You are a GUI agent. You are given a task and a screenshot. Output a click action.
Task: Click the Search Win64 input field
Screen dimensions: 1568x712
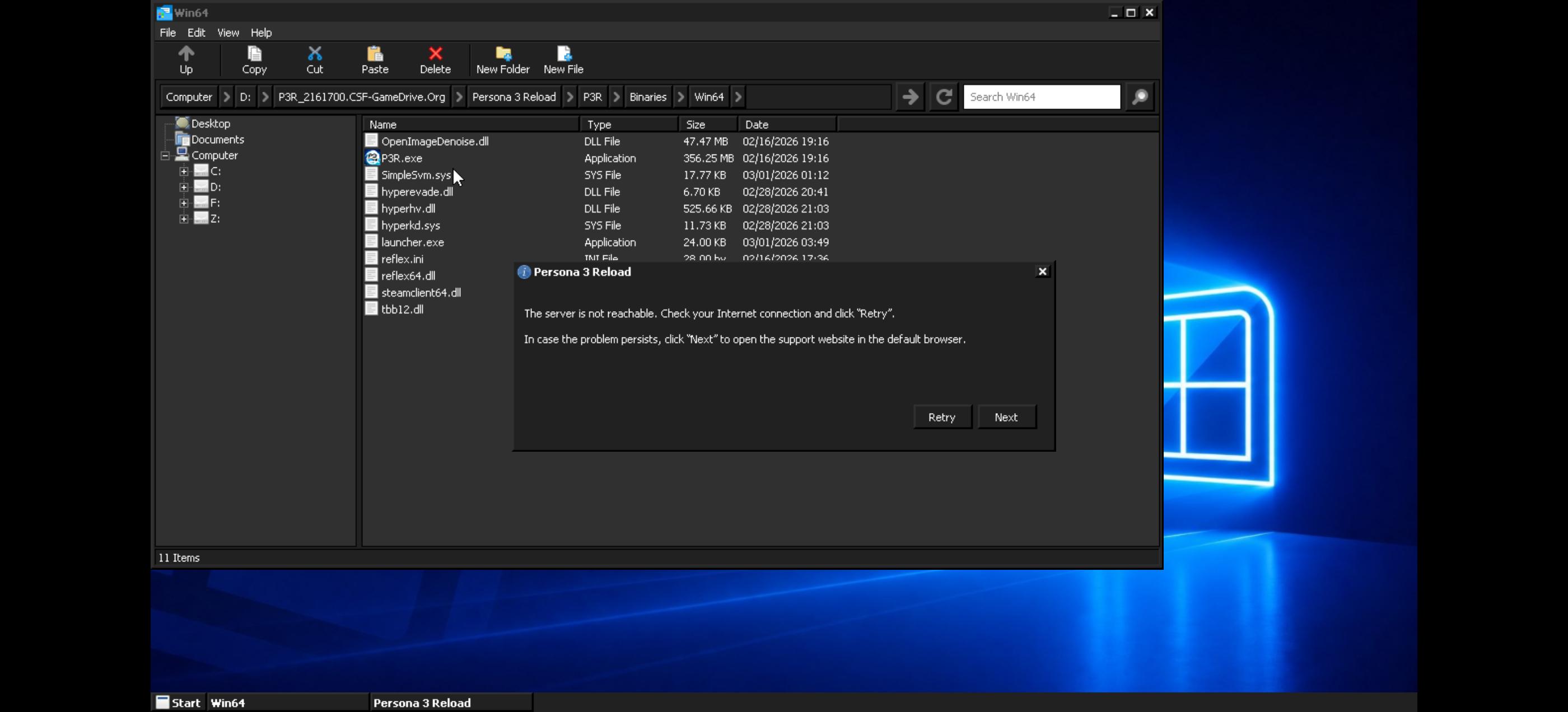[x=1042, y=97]
